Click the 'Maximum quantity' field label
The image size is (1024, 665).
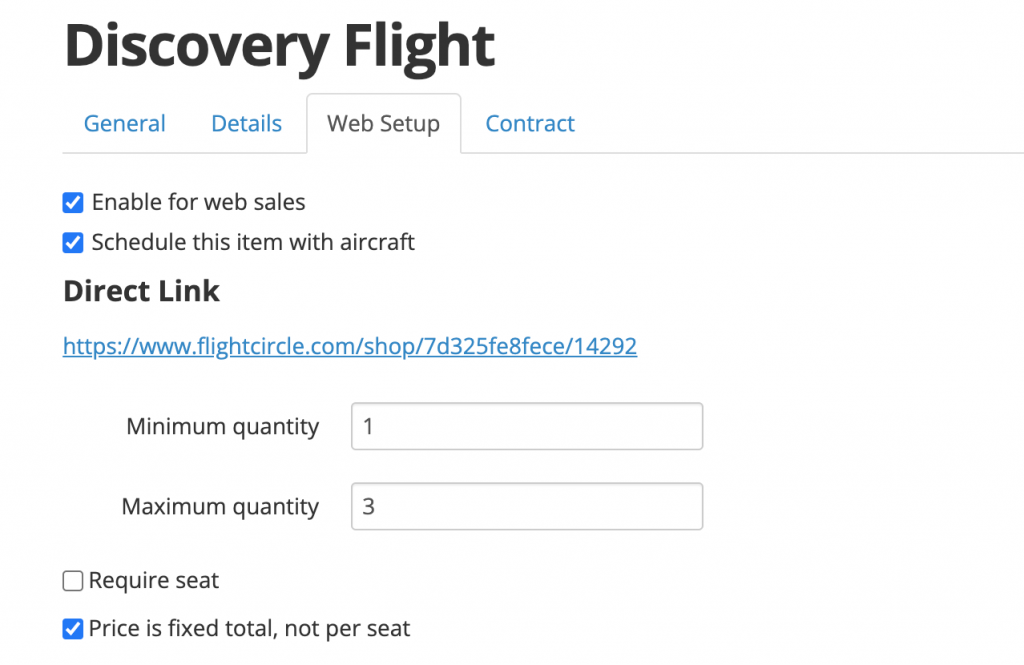coord(220,506)
